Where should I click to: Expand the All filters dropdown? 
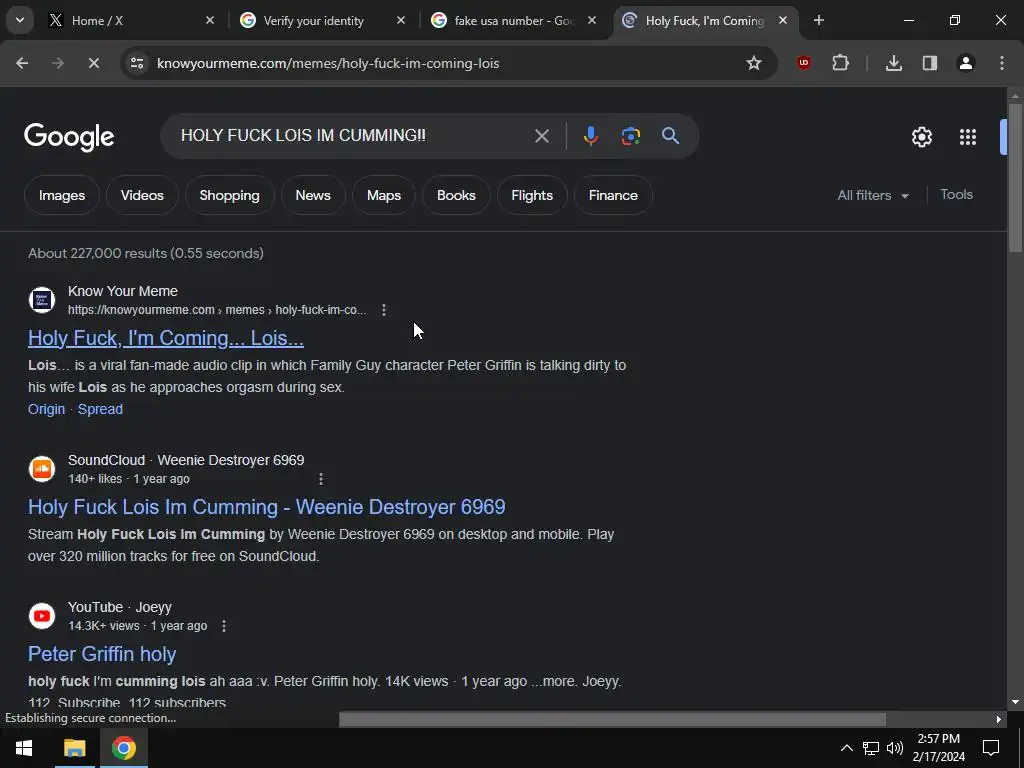pos(873,195)
